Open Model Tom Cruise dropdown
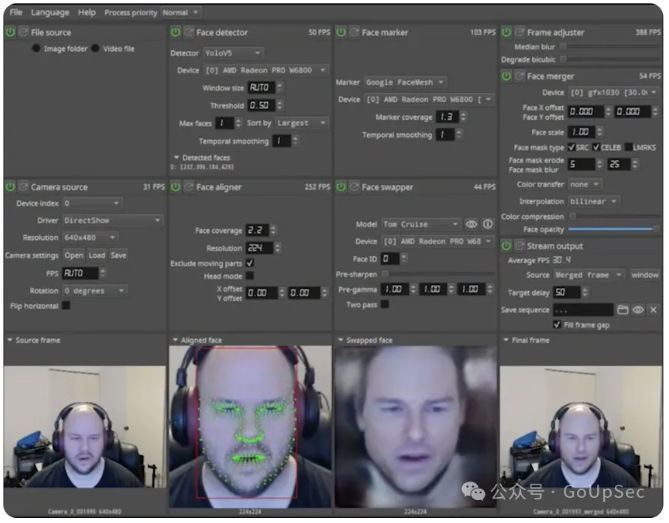The width and height of the screenshot is (669, 523). click(421, 224)
